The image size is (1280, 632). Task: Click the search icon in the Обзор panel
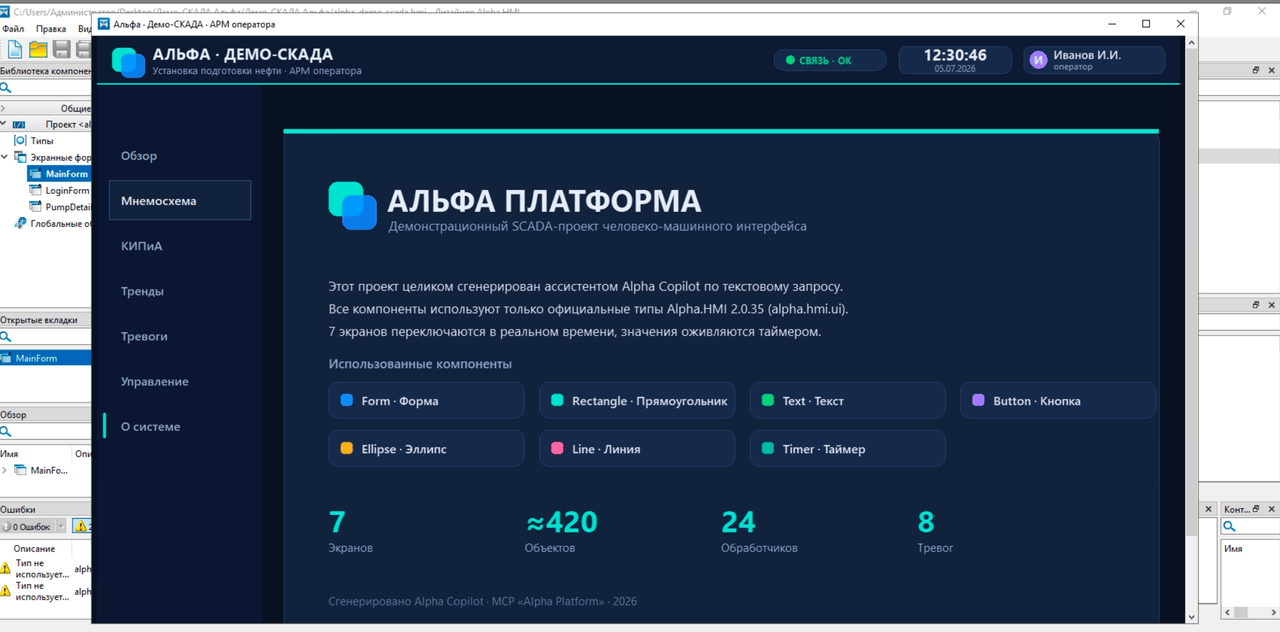click(6, 432)
